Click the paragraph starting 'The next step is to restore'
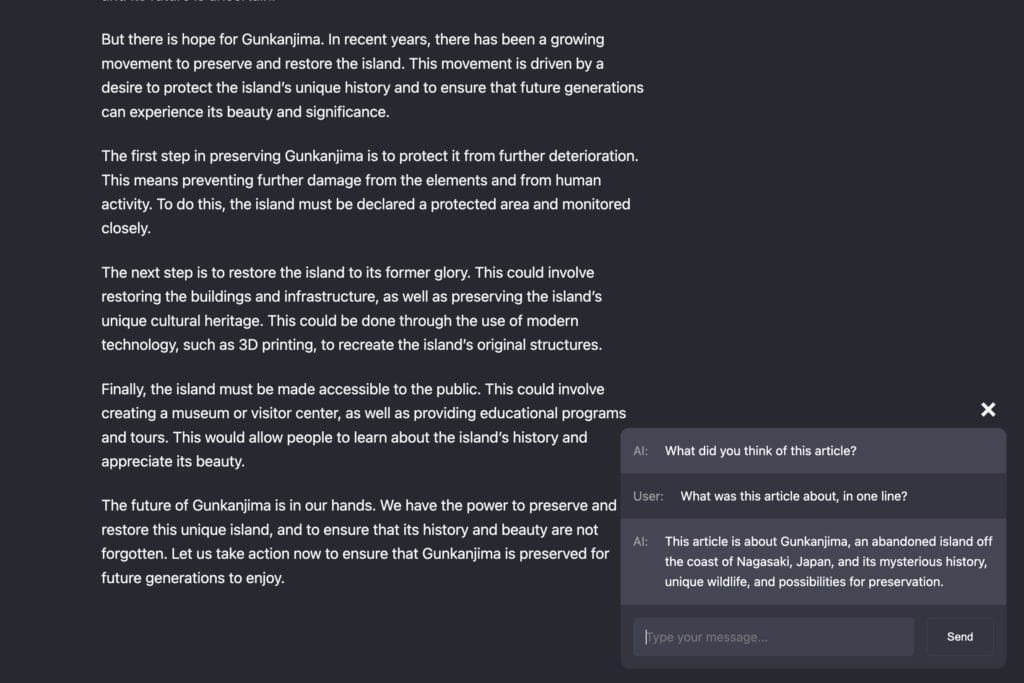The height and width of the screenshot is (683, 1024). (x=351, y=308)
